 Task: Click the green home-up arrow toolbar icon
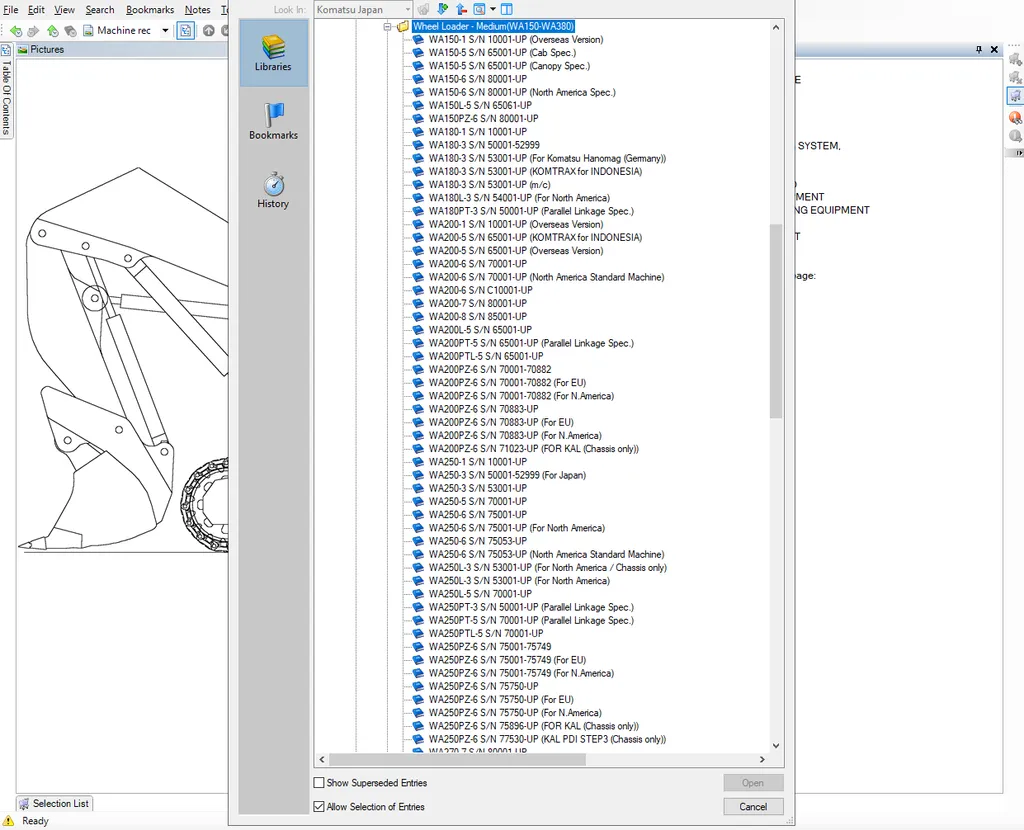[52, 31]
